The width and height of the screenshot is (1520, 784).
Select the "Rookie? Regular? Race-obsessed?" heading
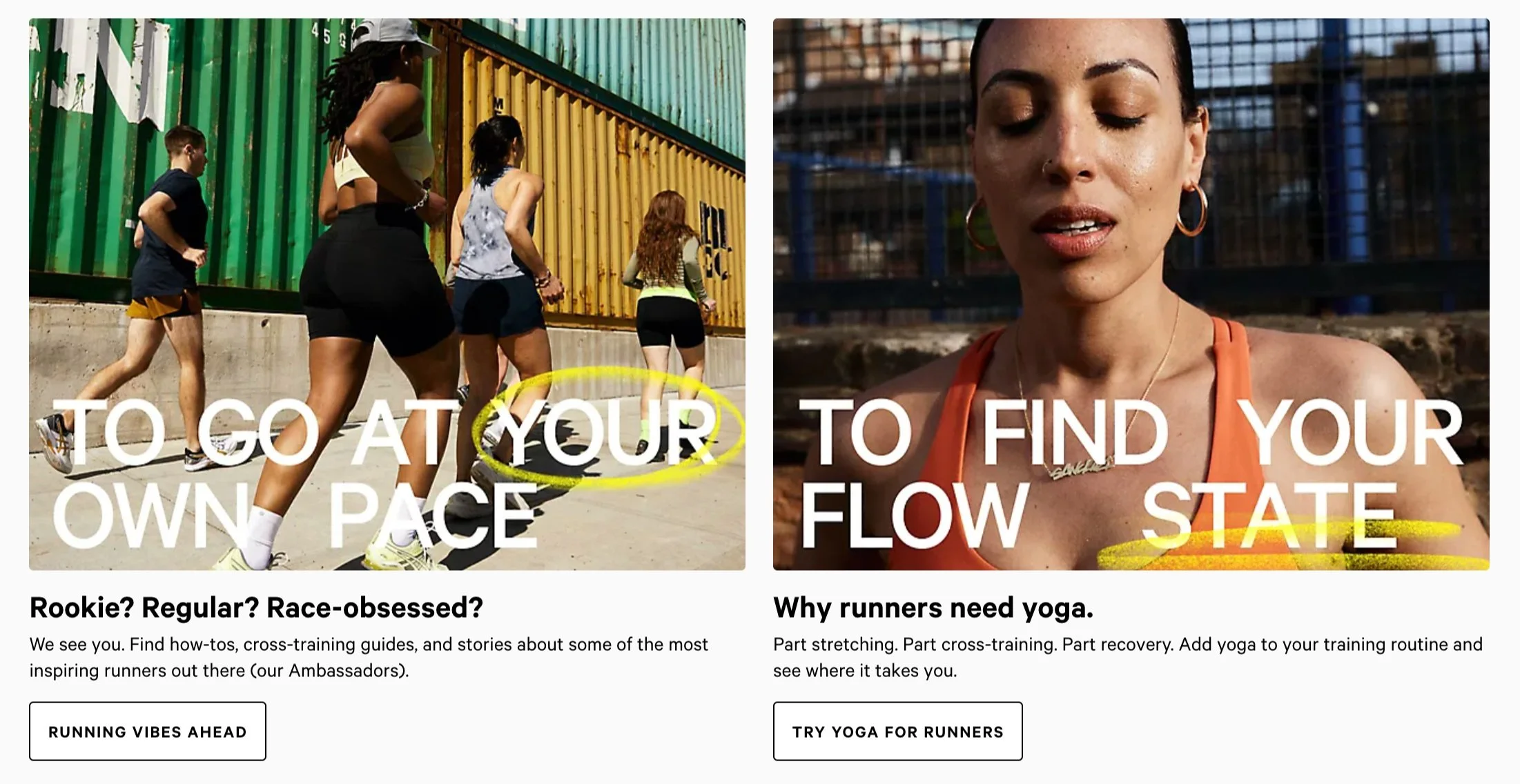pos(256,608)
